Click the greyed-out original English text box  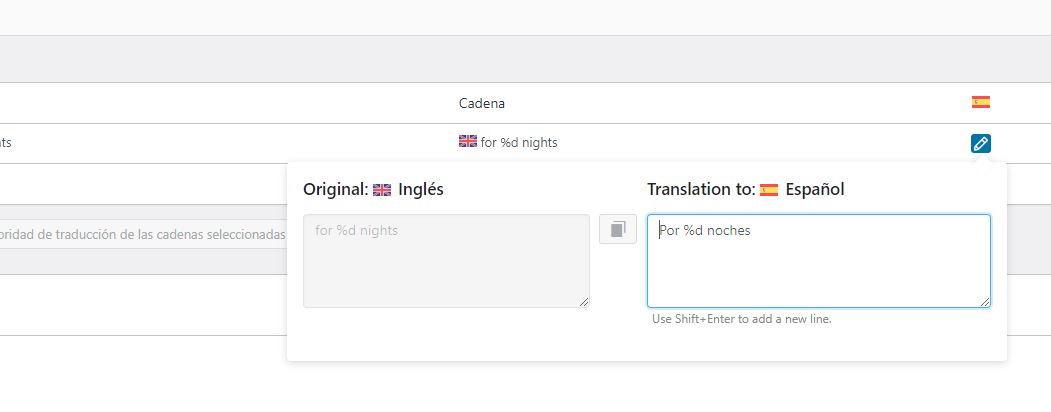pyautogui.click(x=446, y=265)
